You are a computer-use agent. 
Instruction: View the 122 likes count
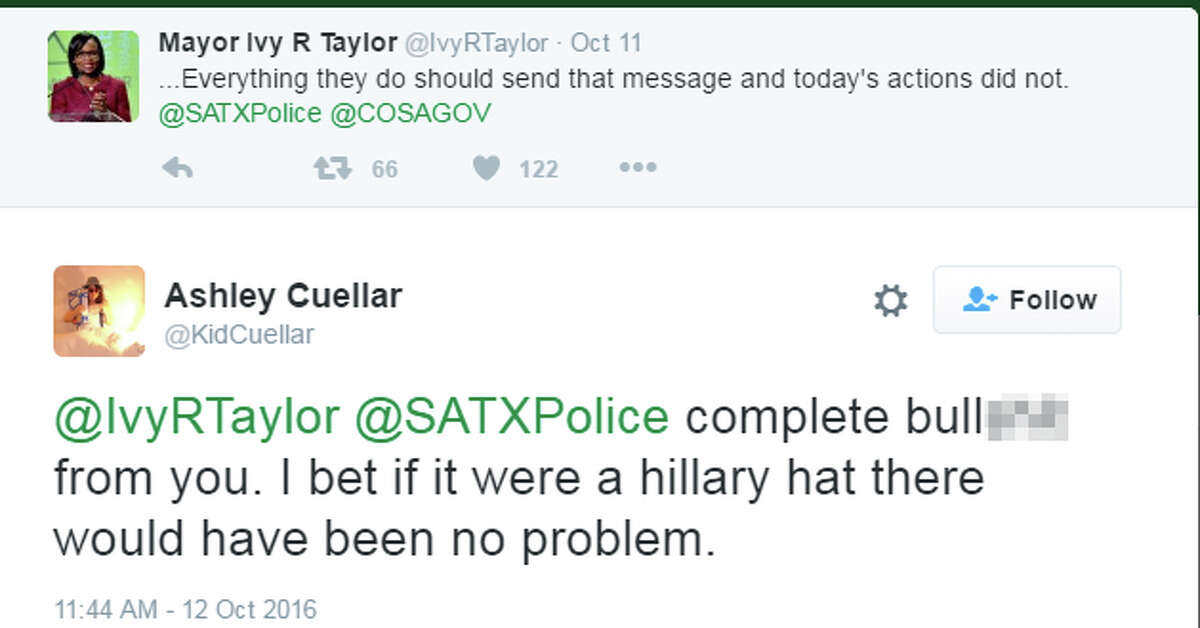[x=538, y=169]
